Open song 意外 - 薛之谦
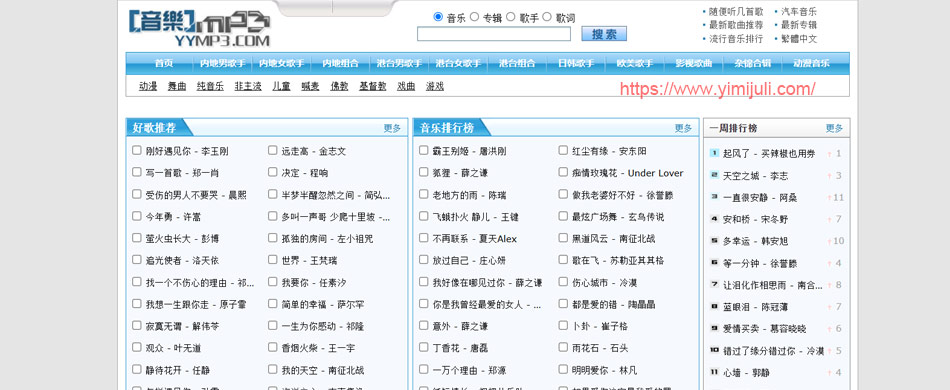The image size is (950, 390). [460, 326]
